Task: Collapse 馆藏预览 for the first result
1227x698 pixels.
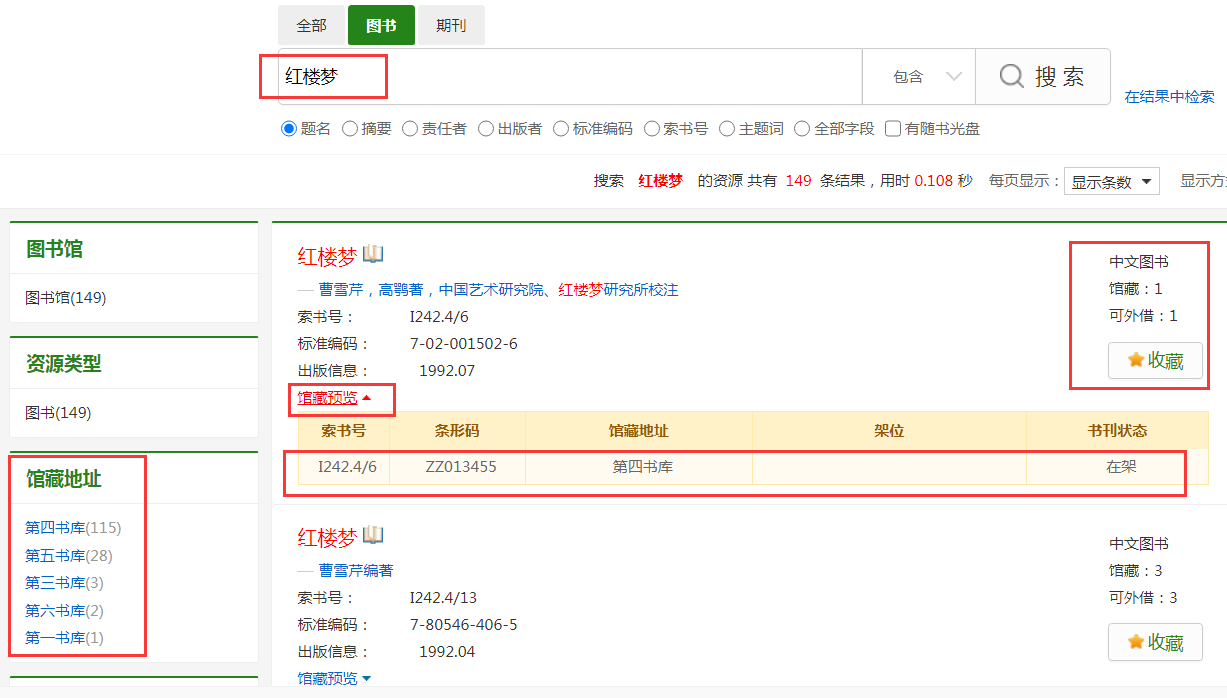Action: tap(334, 398)
